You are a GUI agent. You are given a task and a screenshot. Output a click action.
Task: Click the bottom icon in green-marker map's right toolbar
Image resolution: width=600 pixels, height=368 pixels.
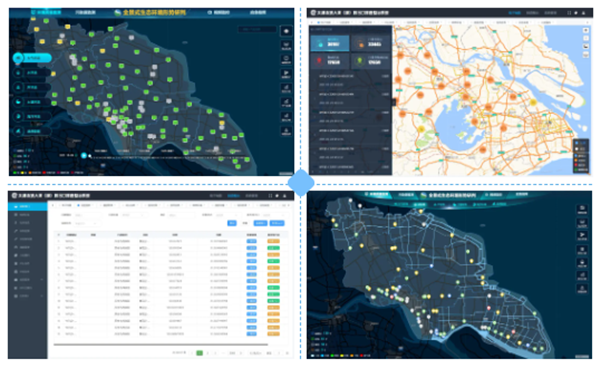tap(286, 131)
